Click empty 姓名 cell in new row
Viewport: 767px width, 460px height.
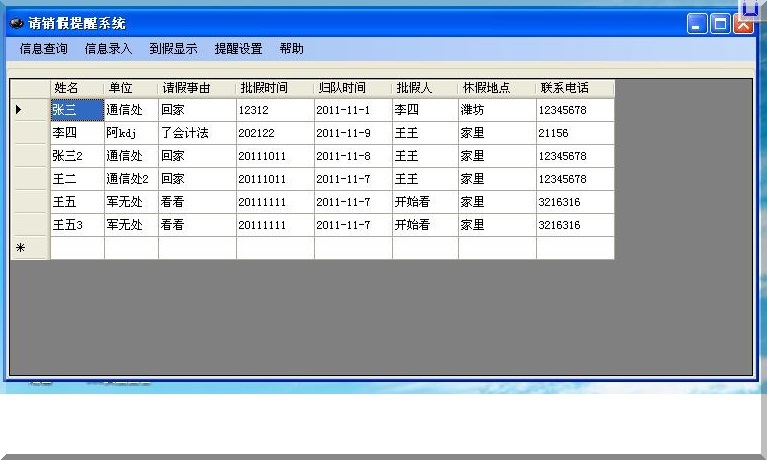[77, 248]
